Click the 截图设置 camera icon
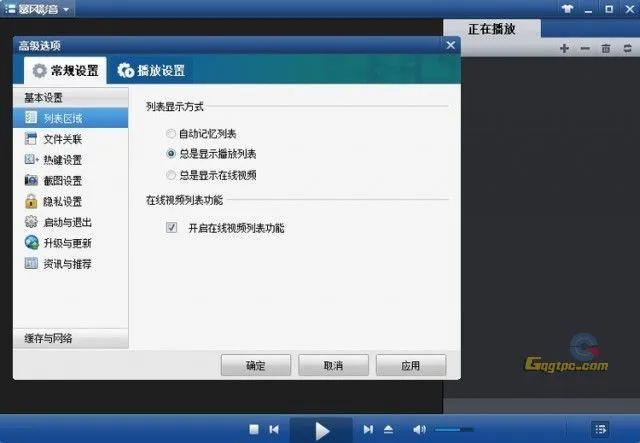Screen dimensions: 640x443 tap(31, 180)
